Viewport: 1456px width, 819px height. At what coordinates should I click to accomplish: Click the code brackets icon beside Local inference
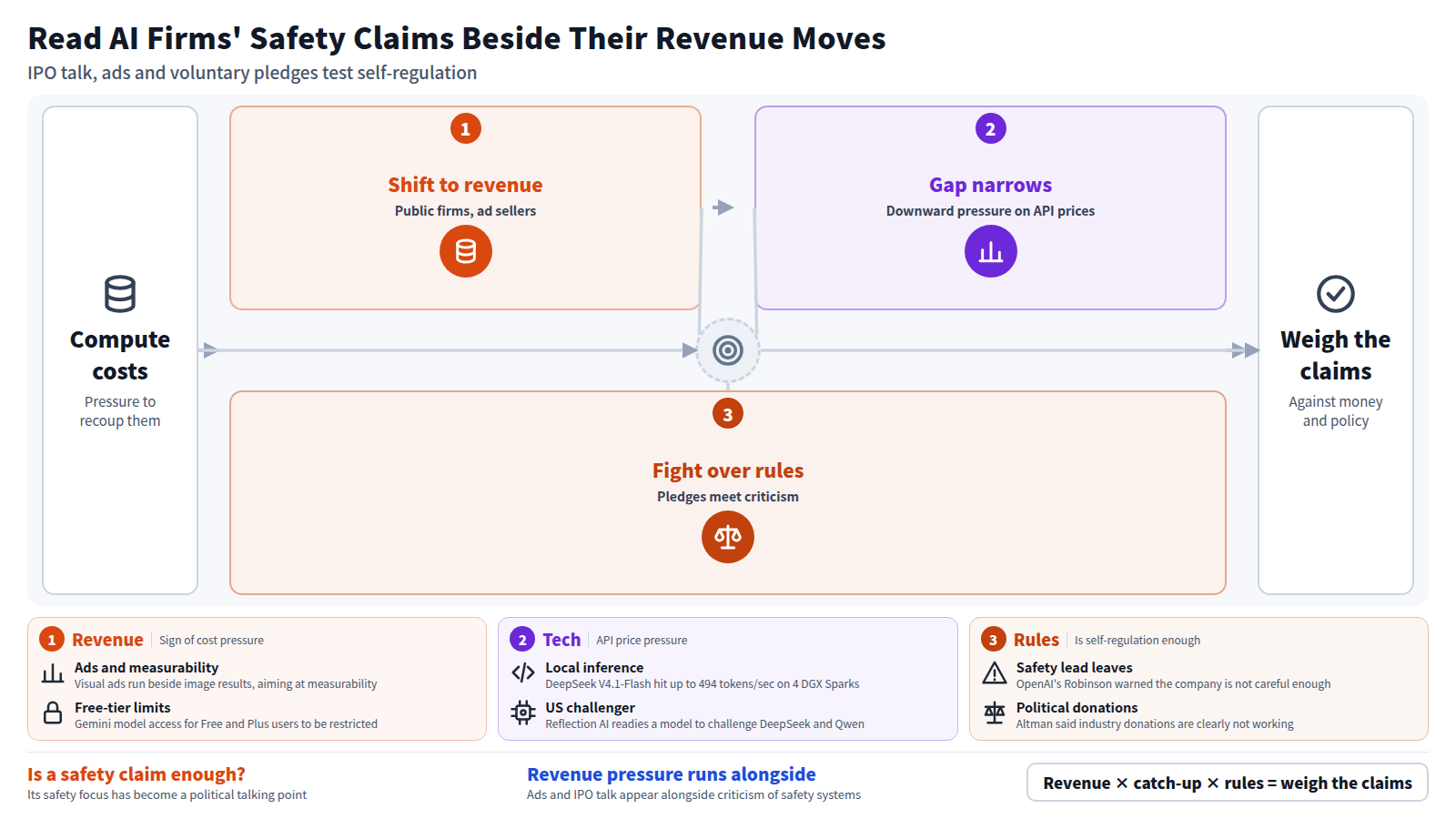pyautogui.click(x=523, y=672)
